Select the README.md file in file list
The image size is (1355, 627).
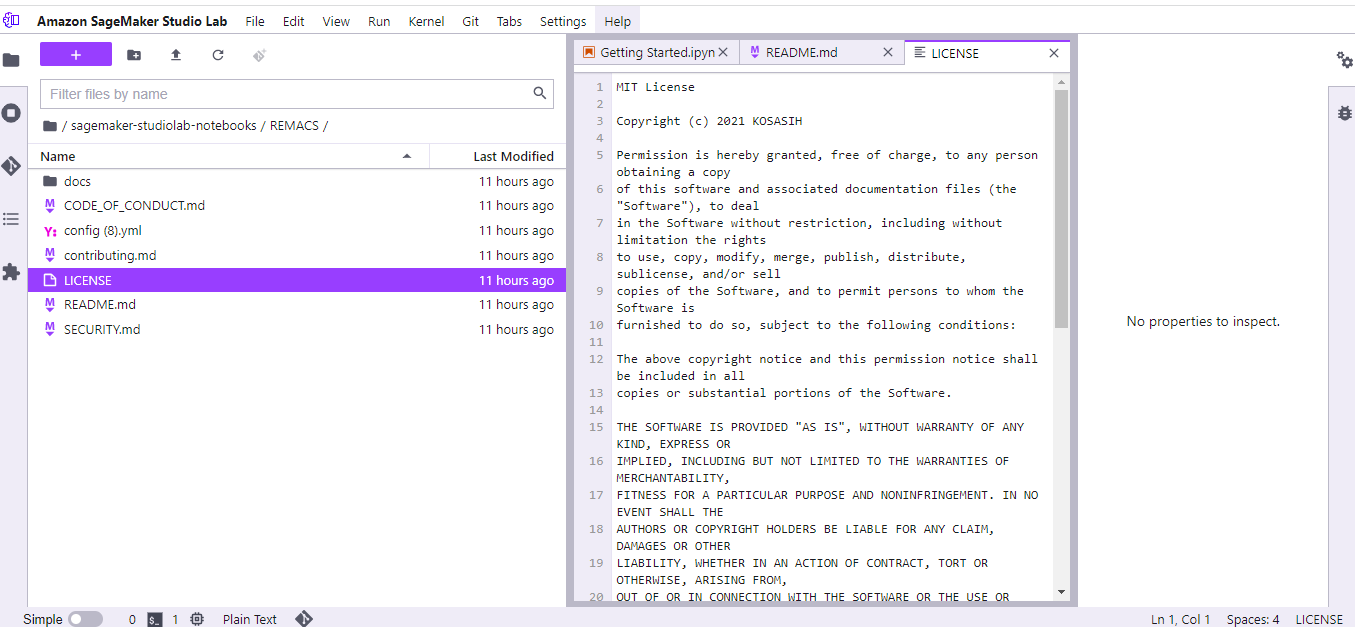click(x=297, y=305)
